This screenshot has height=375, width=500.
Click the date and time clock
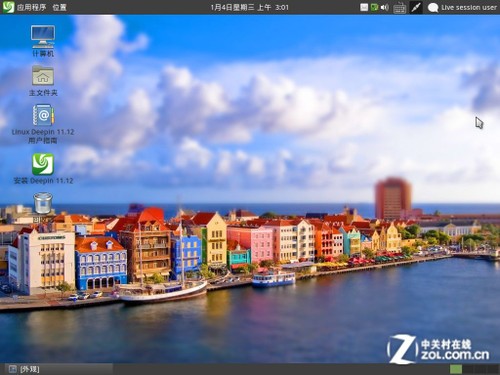click(249, 7)
